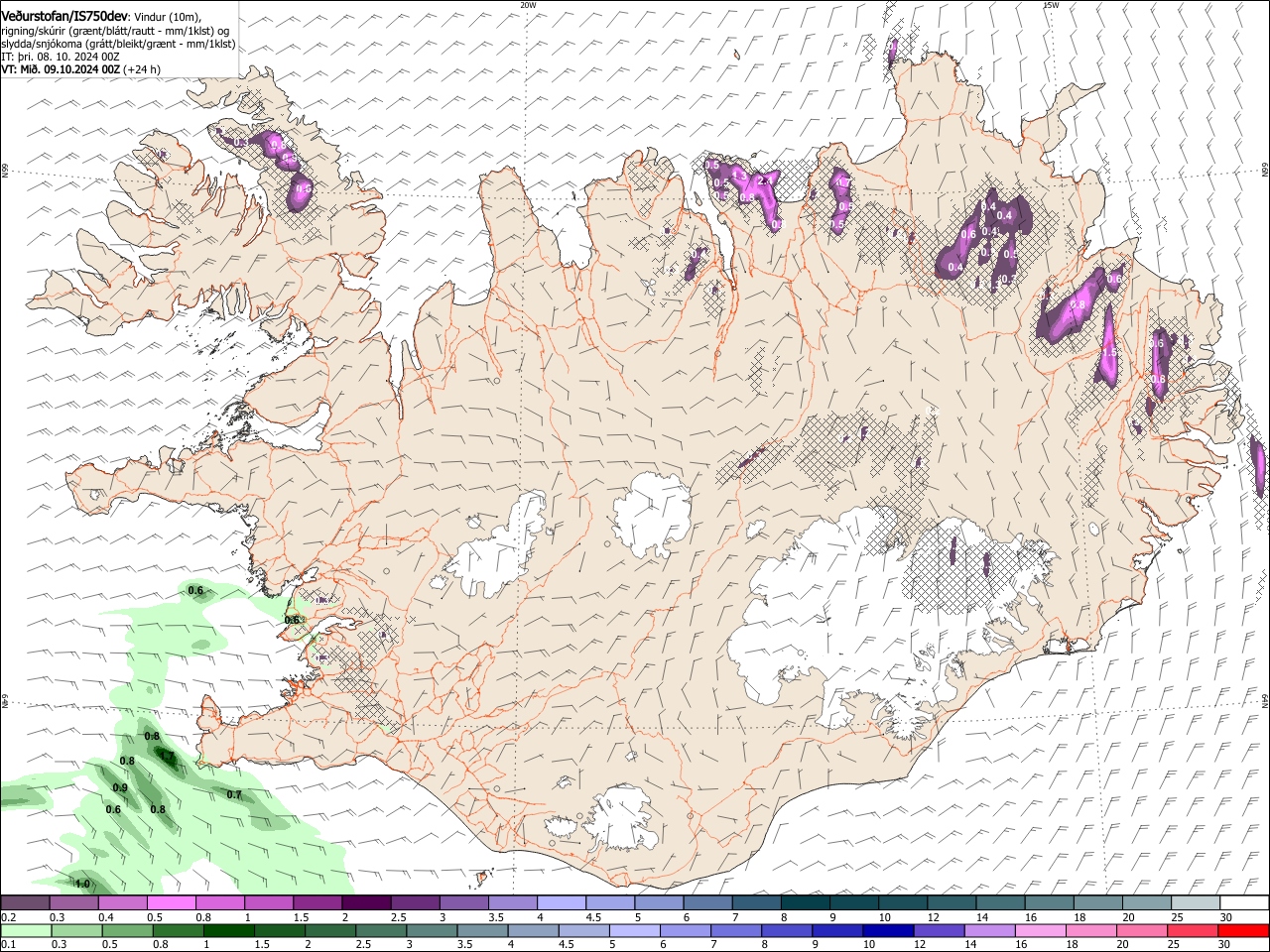The width and height of the screenshot is (1270, 952).
Task: Click the rigning/skúrir legend description line
Action: point(115,31)
